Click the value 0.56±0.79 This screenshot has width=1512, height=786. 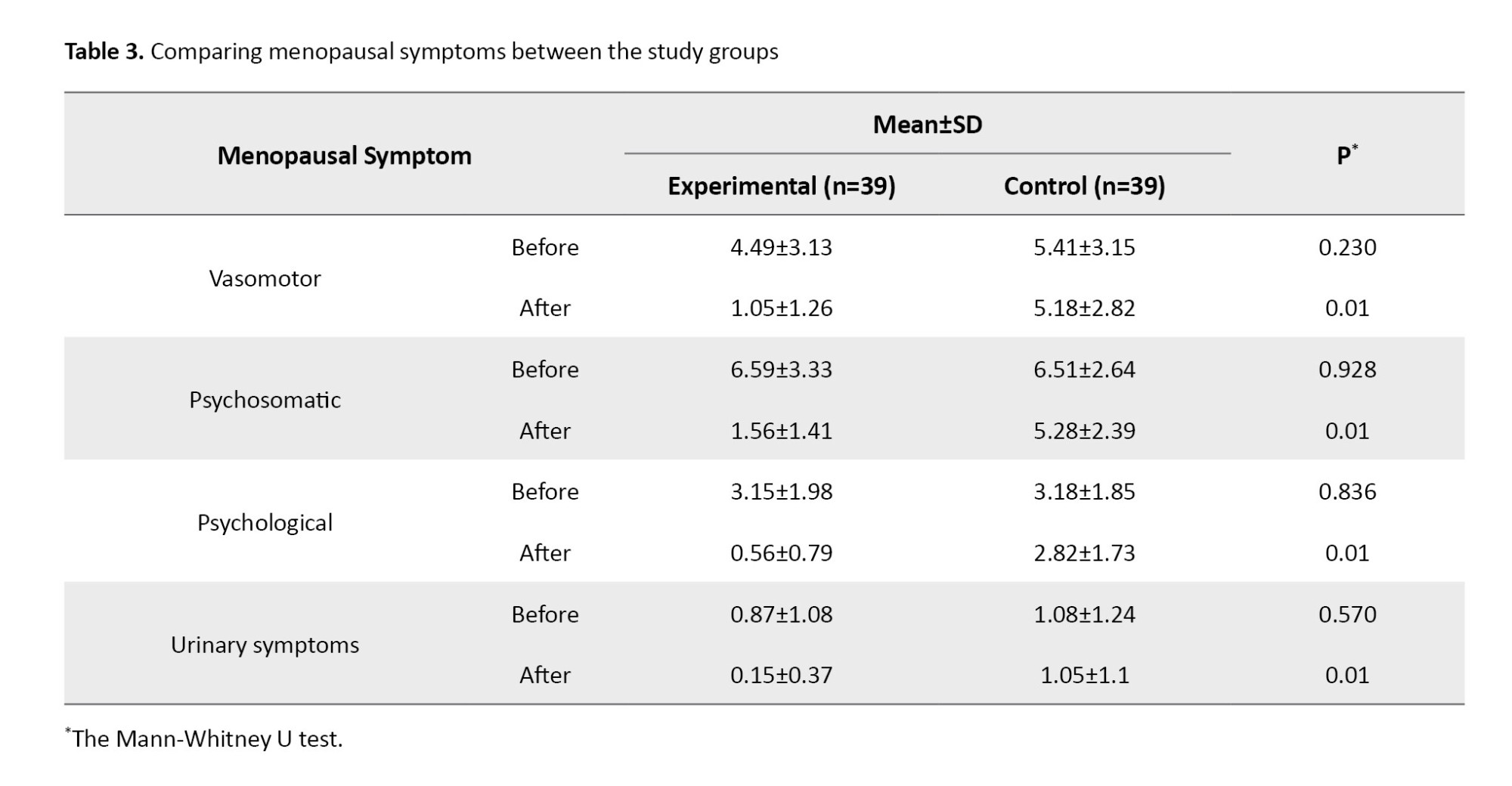(x=781, y=553)
